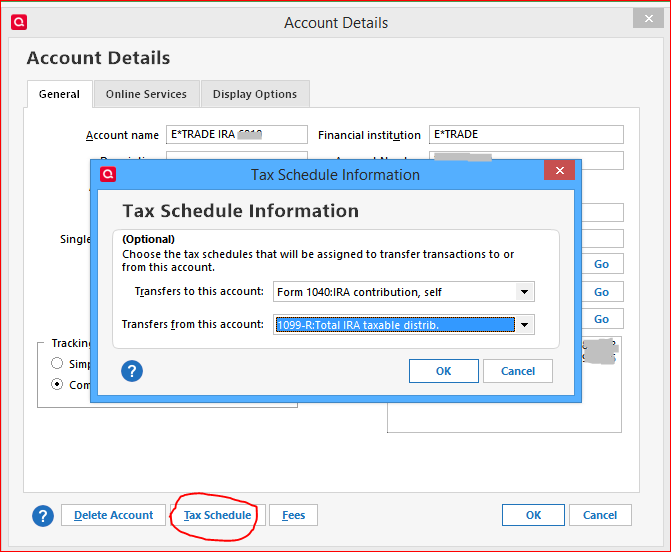Click Cancel at bottom of Account Details
The width and height of the screenshot is (671, 552).
[600, 515]
